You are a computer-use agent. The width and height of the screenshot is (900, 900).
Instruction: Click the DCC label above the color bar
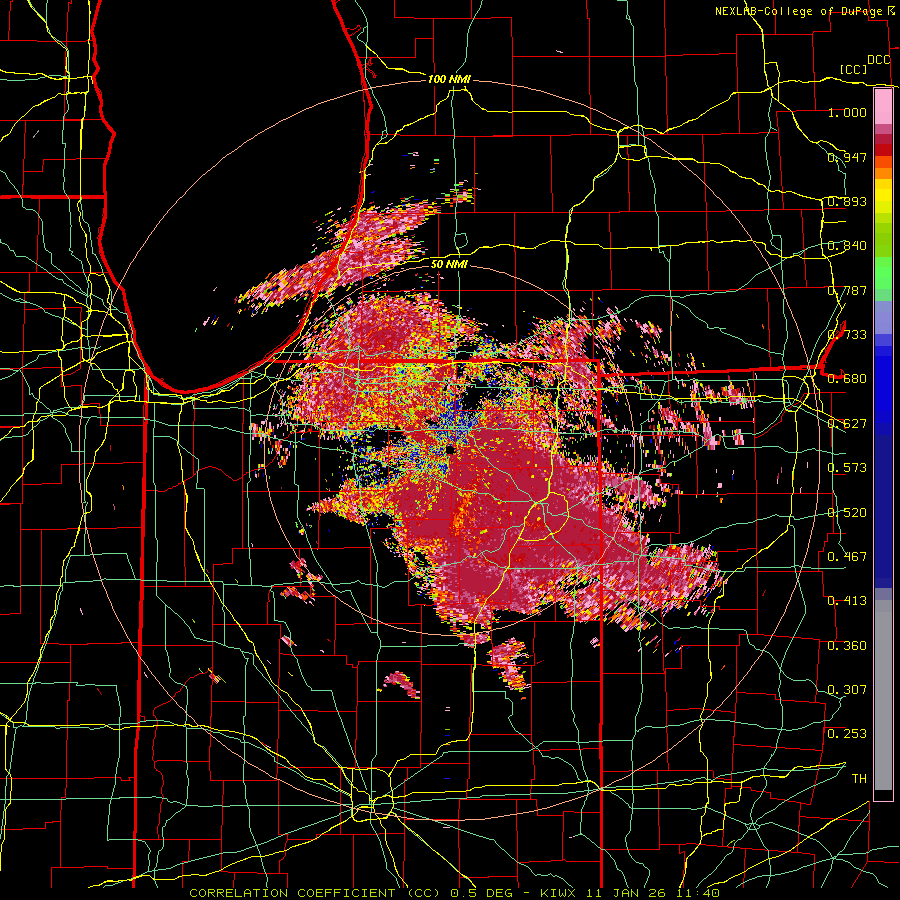click(879, 60)
